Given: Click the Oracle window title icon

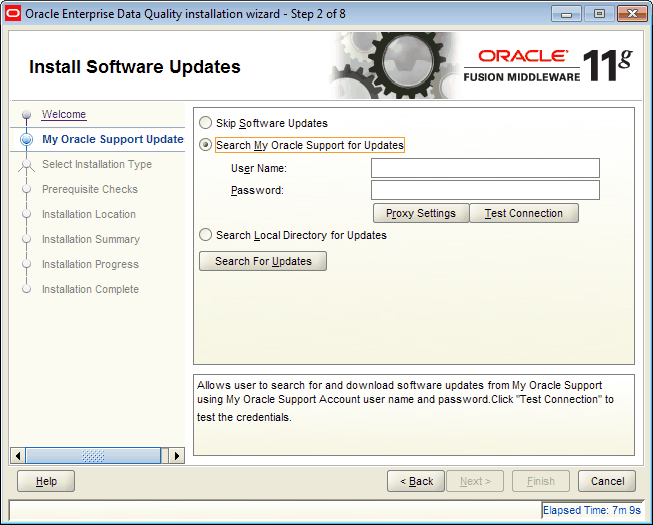Looking at the screenshot, I should click(13, 14).
